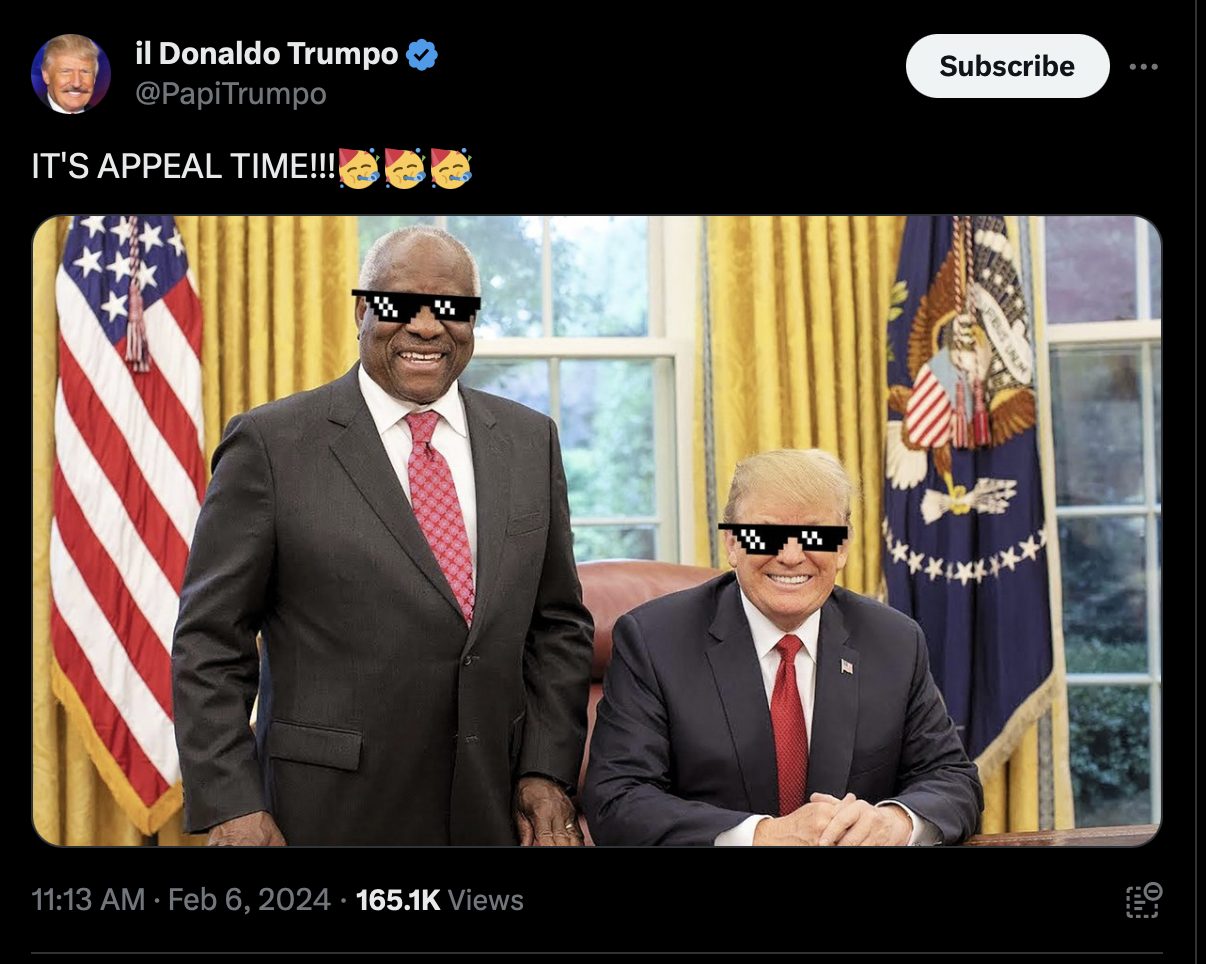
Task: Open the il Donaldo Trumpo profile avatar
Action: (71, 74)
